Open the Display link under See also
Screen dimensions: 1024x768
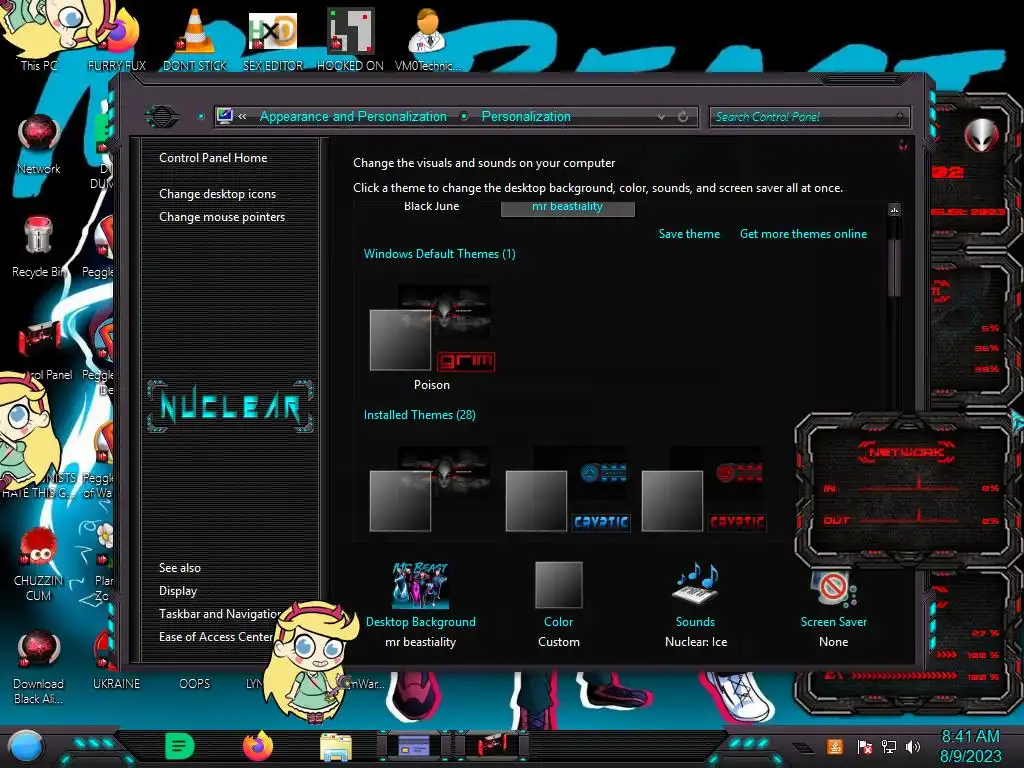tap(178, 591)
